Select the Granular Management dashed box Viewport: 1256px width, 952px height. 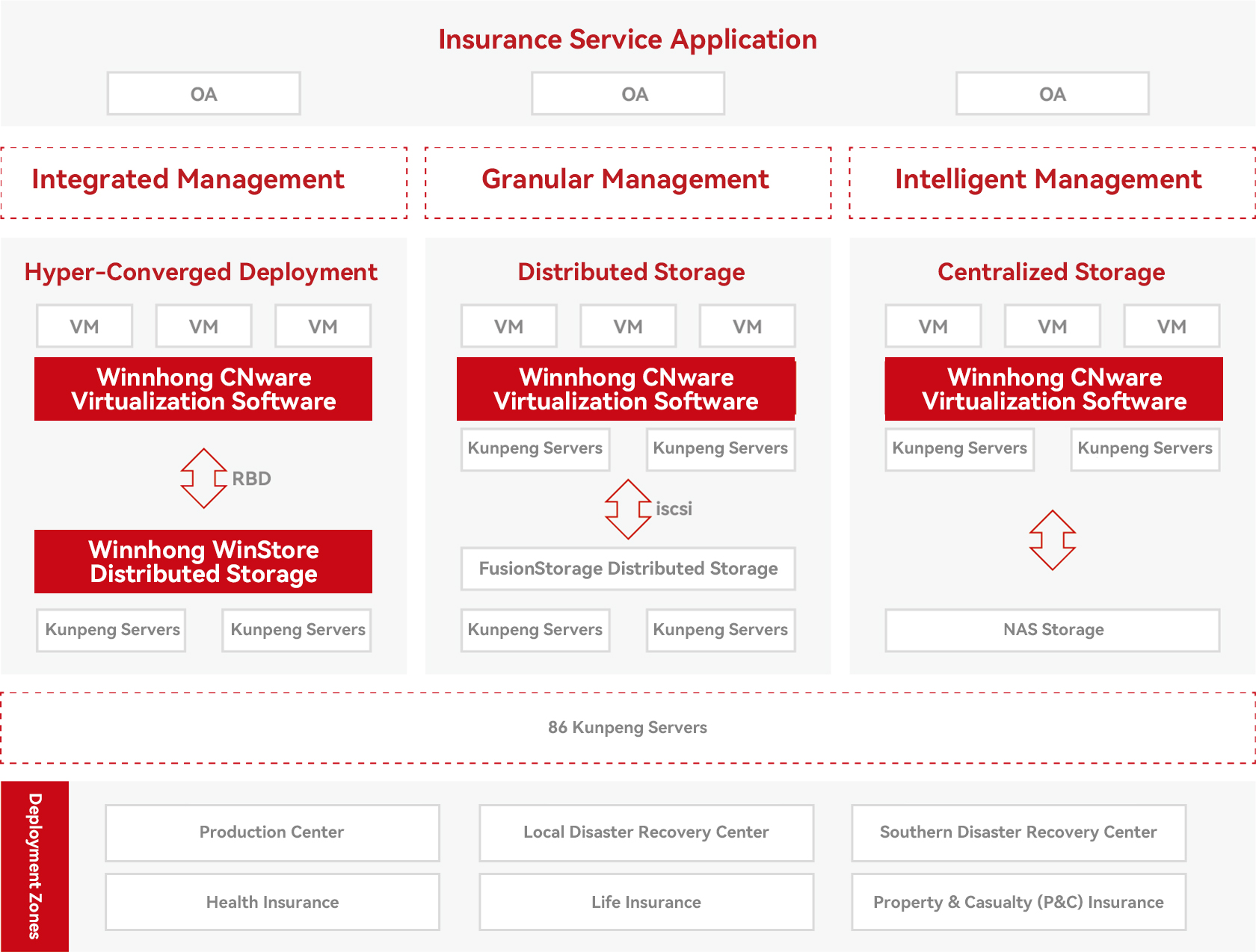[x=628, y=182]
